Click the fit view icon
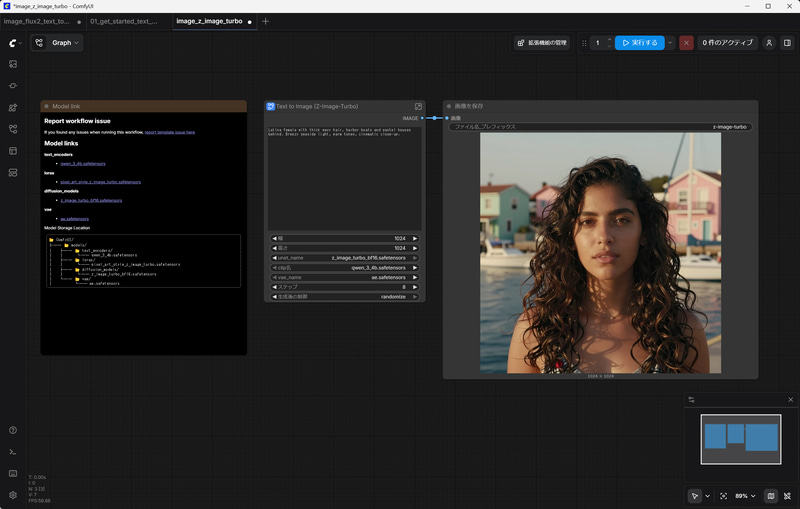800x509 pixels. (724, 496)
